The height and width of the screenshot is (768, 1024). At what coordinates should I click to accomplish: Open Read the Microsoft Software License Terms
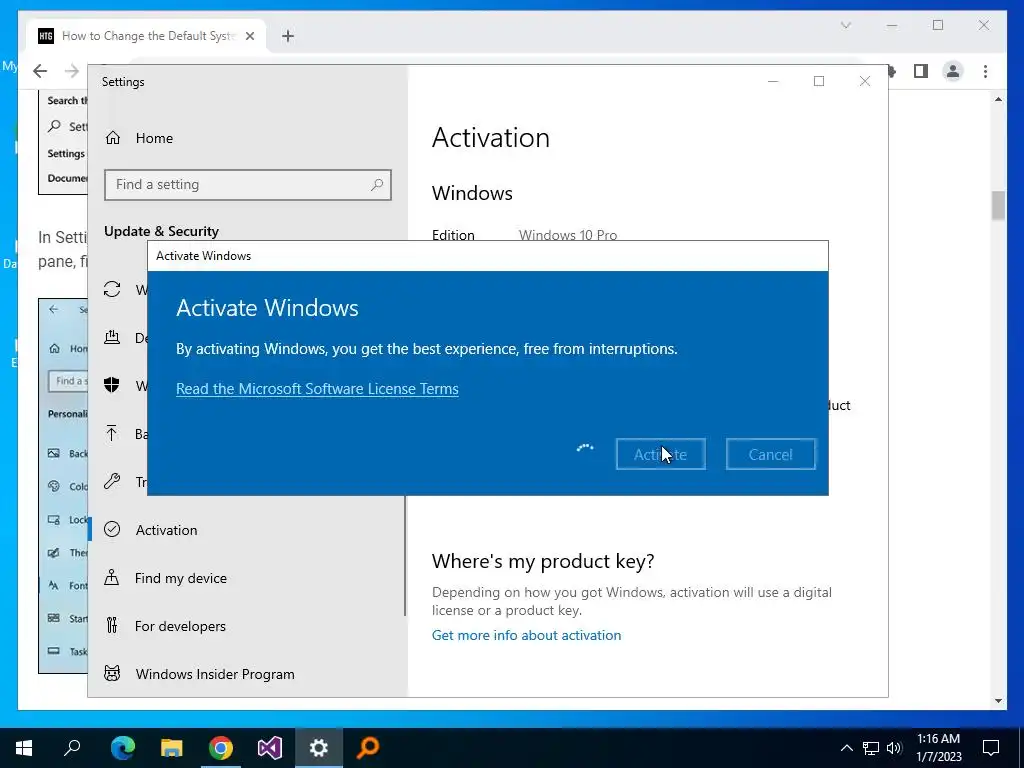coord(317,389)
